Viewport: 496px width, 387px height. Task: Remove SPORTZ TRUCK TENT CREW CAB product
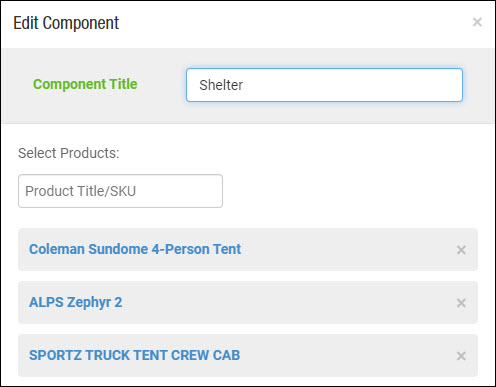(461, 356)
